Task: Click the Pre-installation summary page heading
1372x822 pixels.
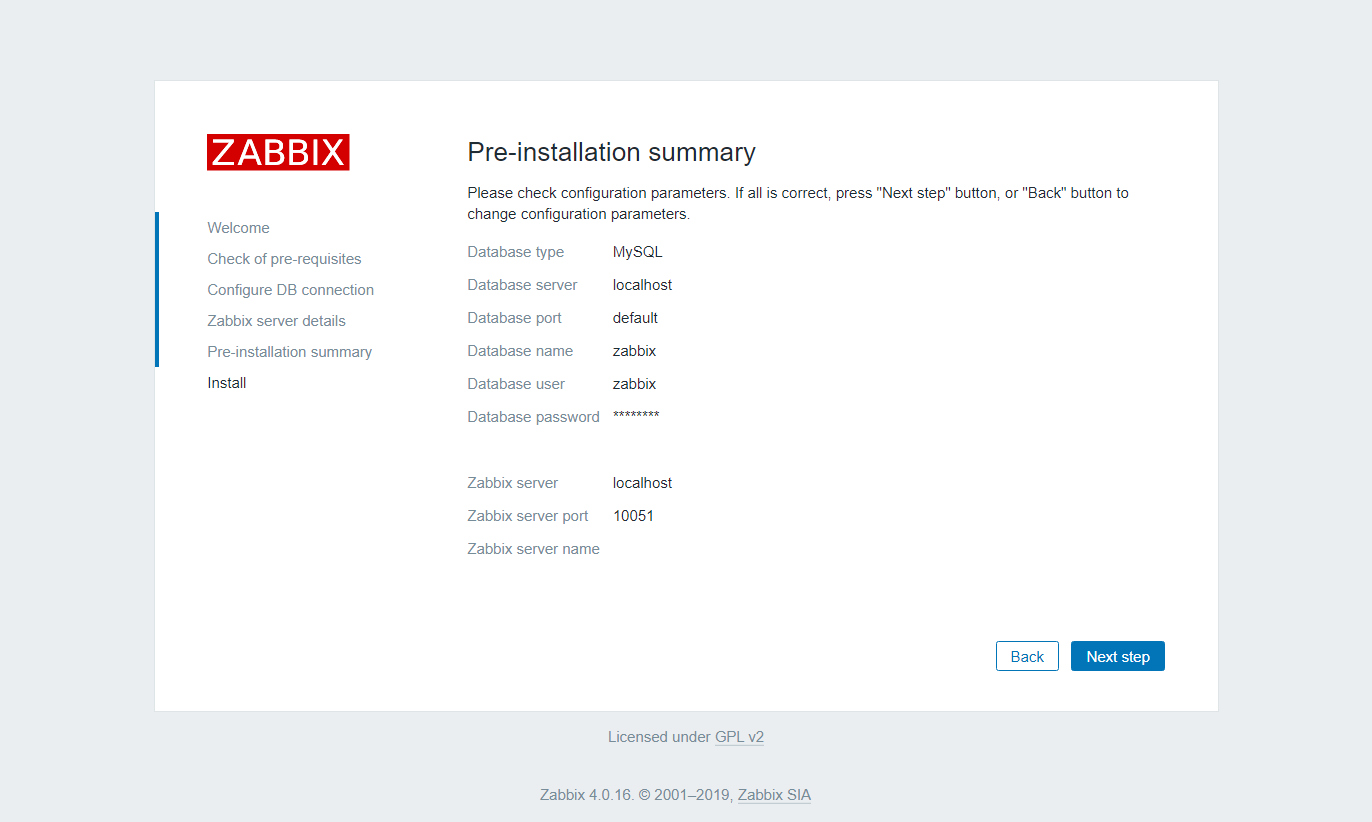Action: pyautogui.click(x=611, y=152)
